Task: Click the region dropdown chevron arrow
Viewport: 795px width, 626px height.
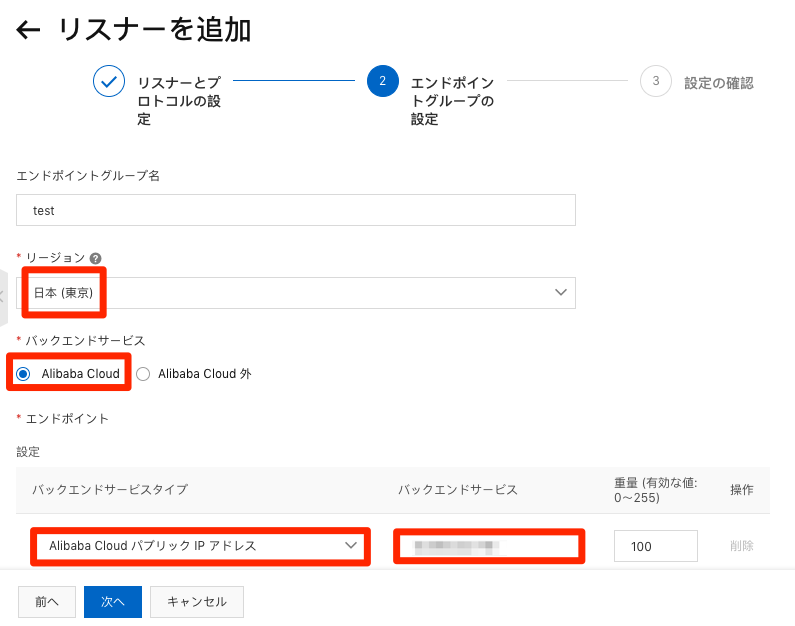Action: tap(560, 292)
